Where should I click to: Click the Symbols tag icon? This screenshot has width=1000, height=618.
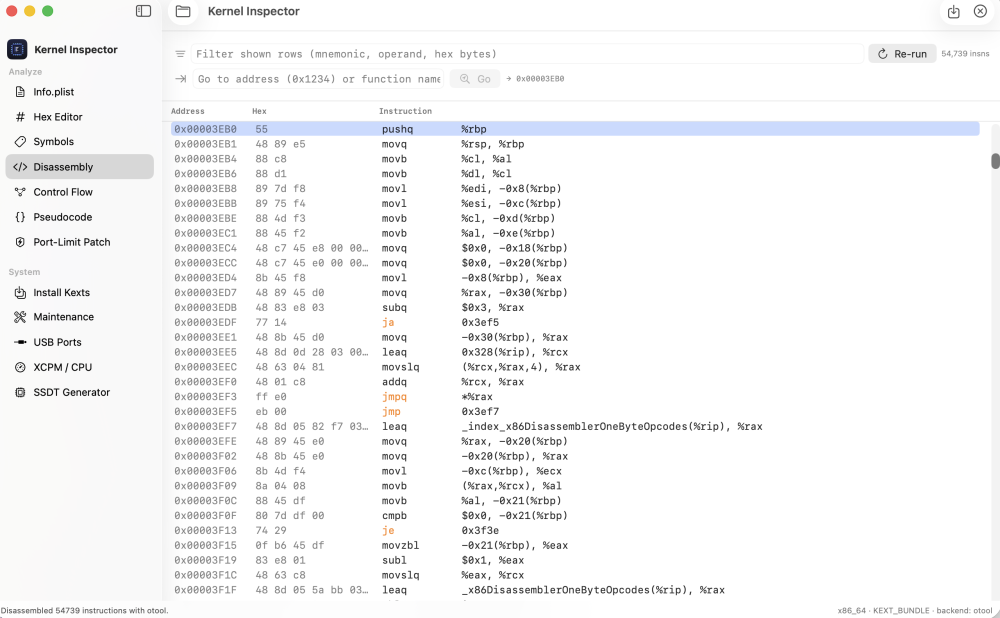[x=20, y=142]
